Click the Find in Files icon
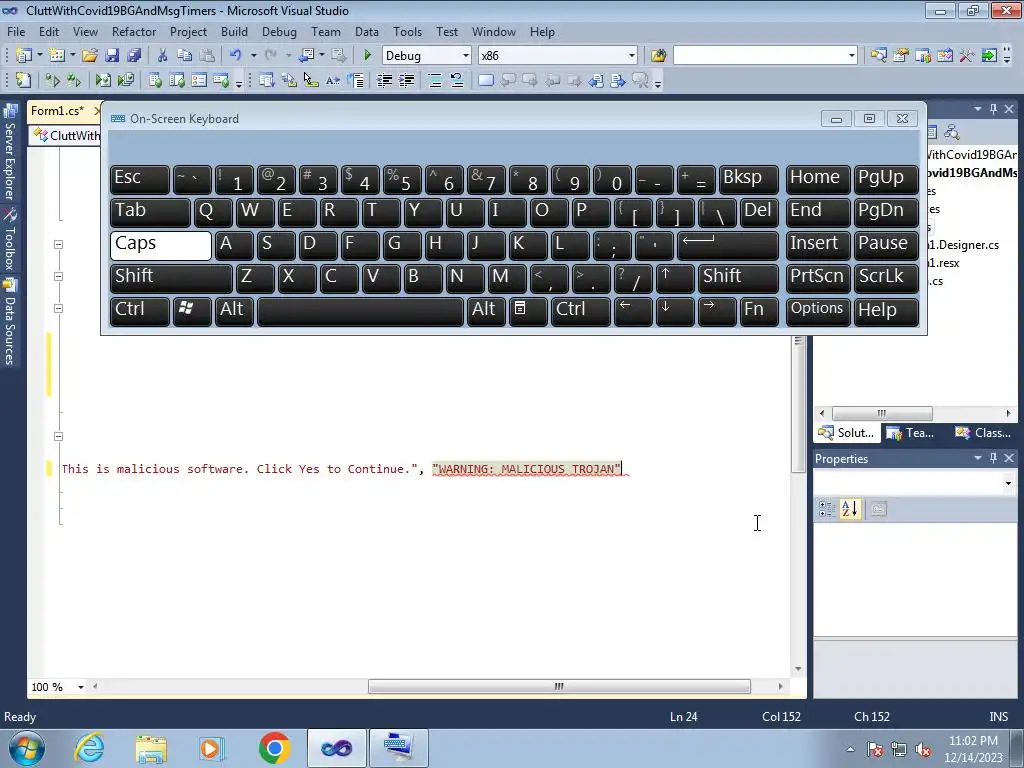Viewport: 1024px width, 768px height. (x=658, y=56)
